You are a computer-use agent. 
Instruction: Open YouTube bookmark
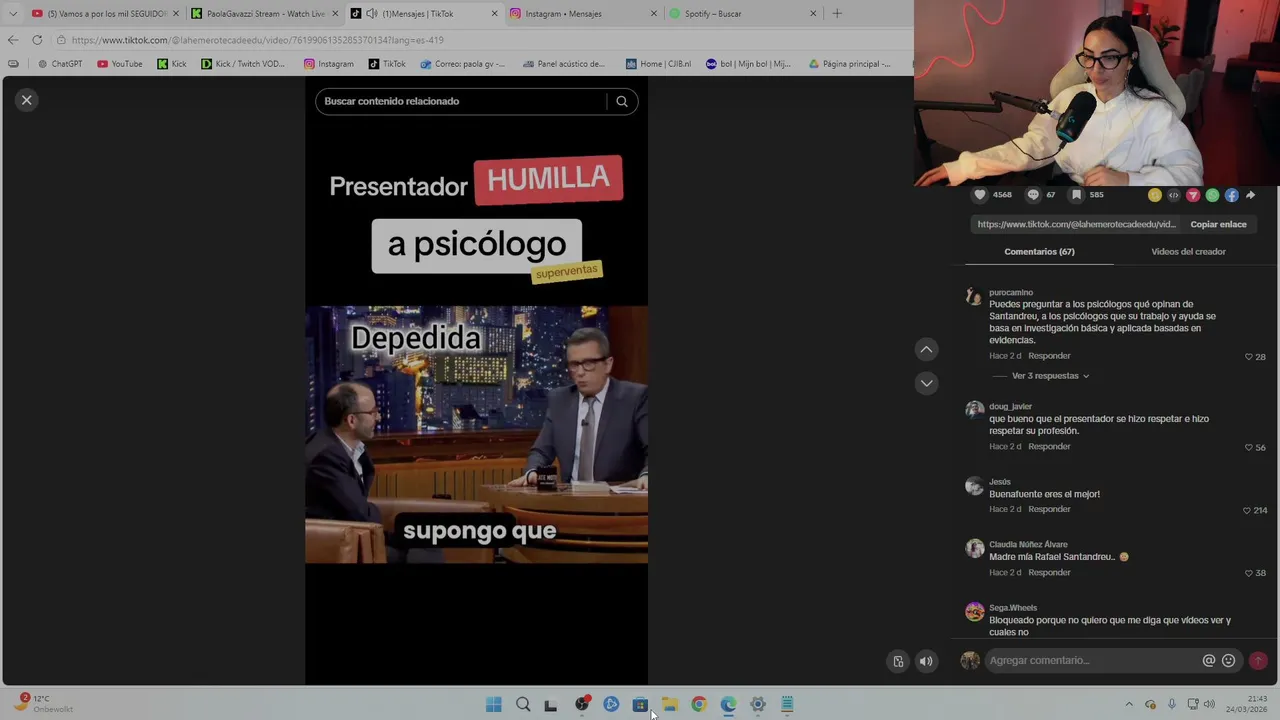120,64
